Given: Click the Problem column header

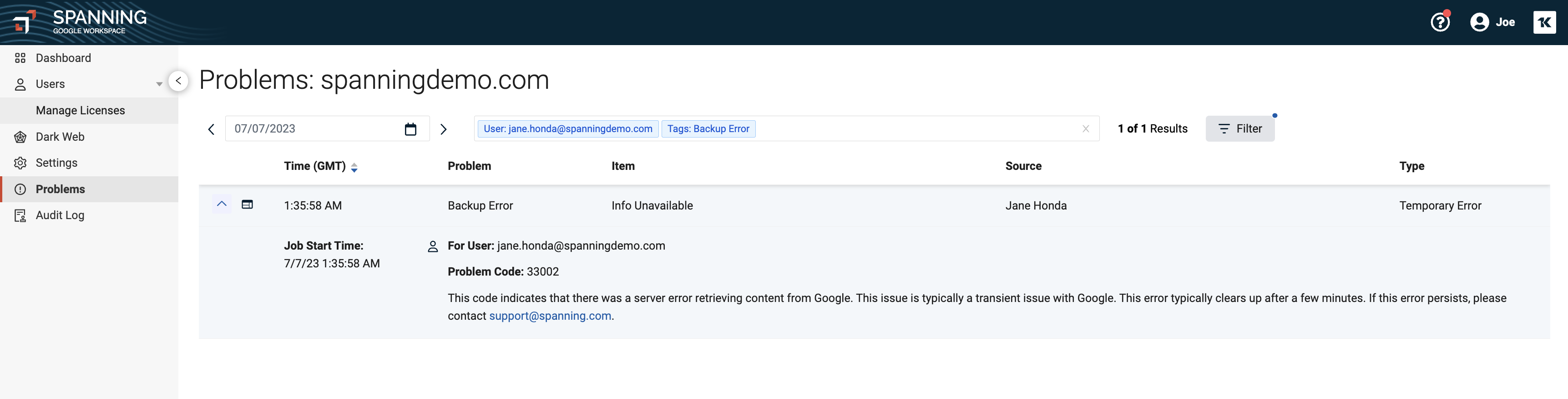Looking at the screenshot, I should point(469,166).
